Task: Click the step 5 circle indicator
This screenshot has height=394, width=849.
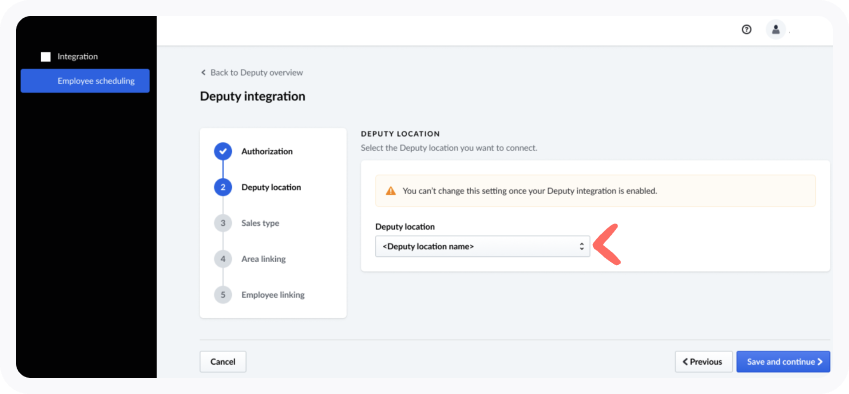Action: point(223,295)
